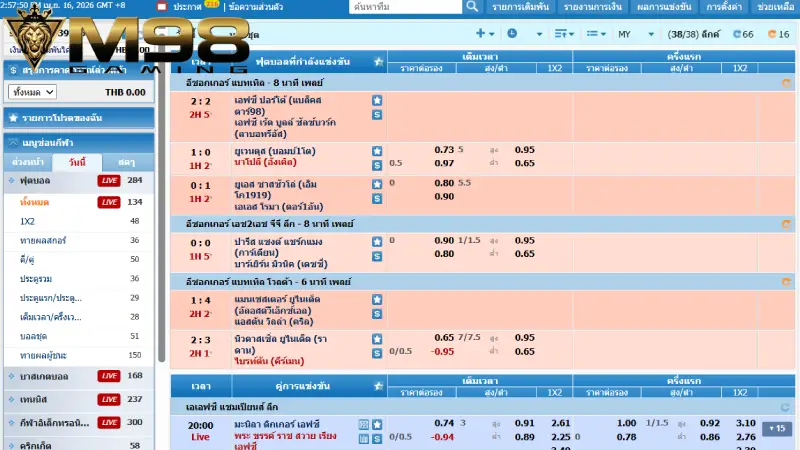The width and height of the screenshot is (800, 450).
Task: Open รายการโปรดของฉัน favorites panel
Action: point(79,118)
